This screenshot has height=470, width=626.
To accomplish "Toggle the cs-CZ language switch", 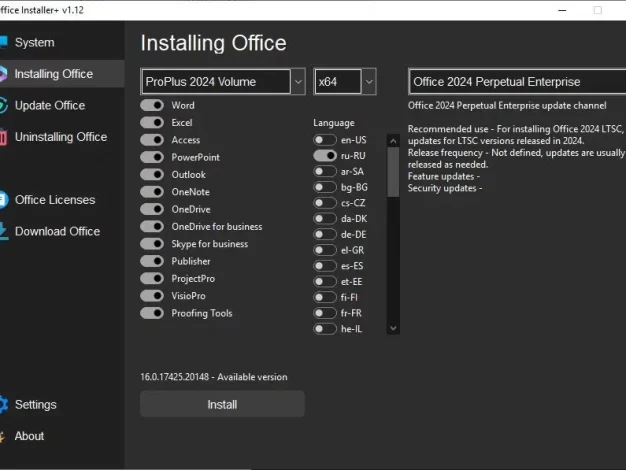I will coord(325,203).
